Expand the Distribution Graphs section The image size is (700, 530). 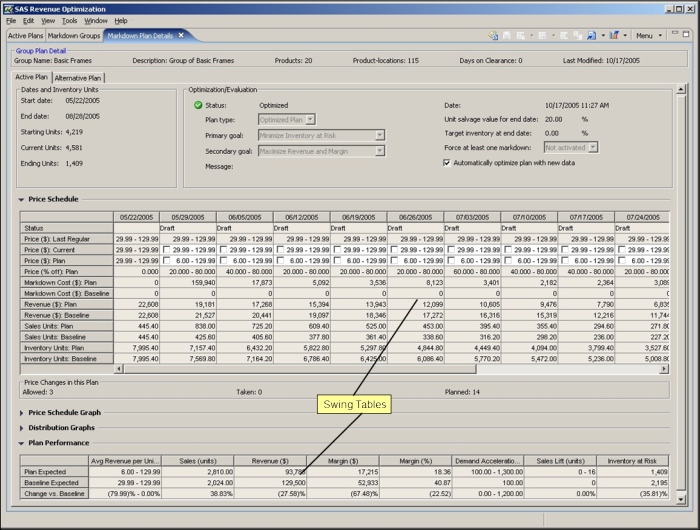pyautogui.click(x=21, y=428)
